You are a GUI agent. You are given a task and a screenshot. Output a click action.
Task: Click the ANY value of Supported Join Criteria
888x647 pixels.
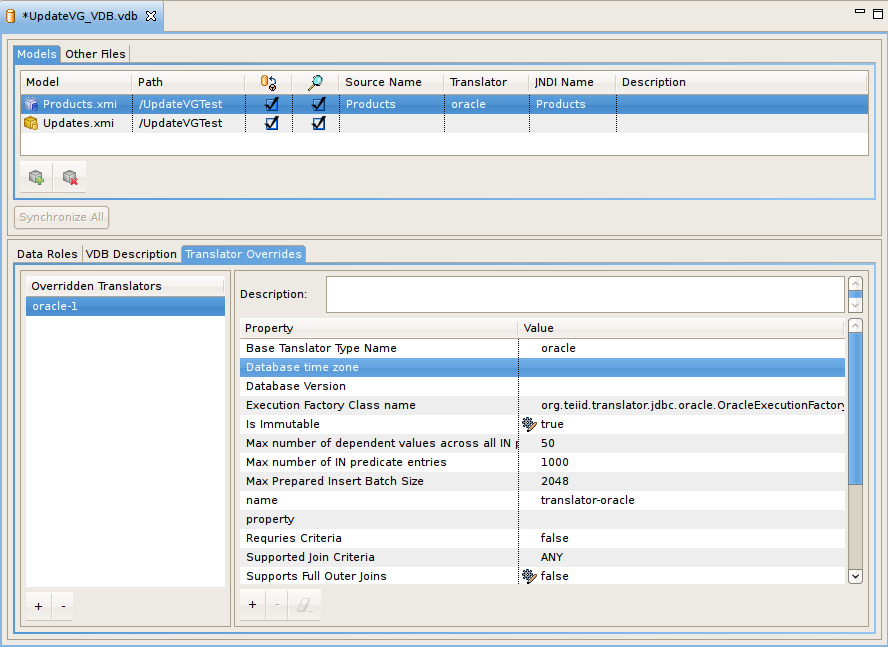pyautogui.click(x=552, y=557)
